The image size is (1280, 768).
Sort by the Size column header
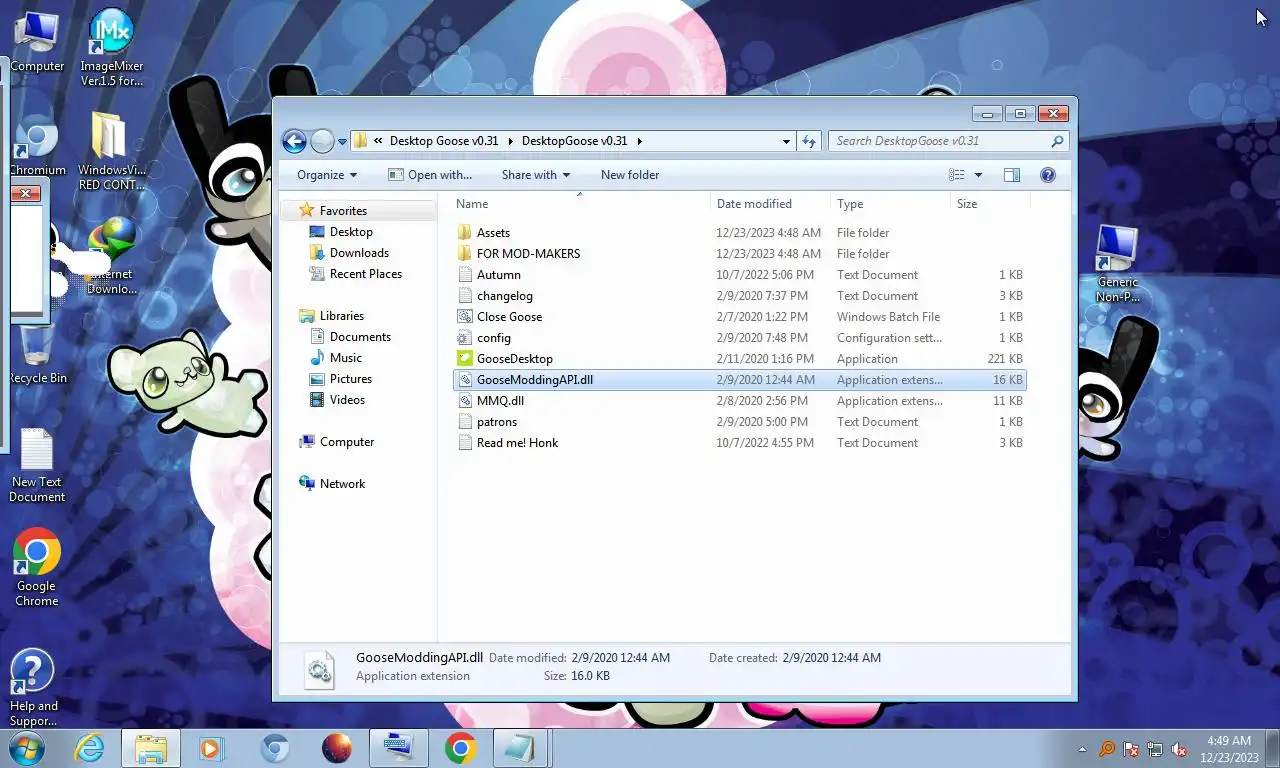click(989, 204)
